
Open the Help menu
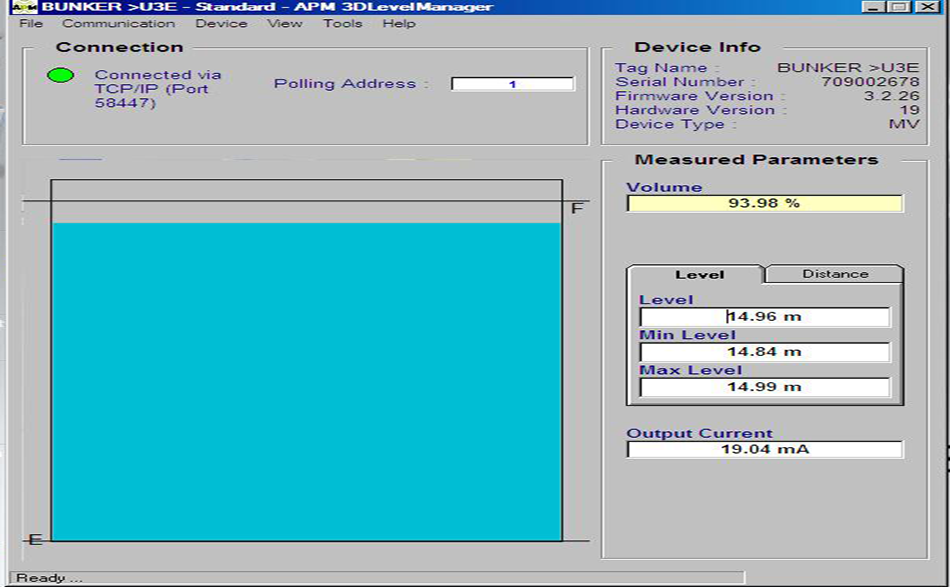(x=399, y=24)
